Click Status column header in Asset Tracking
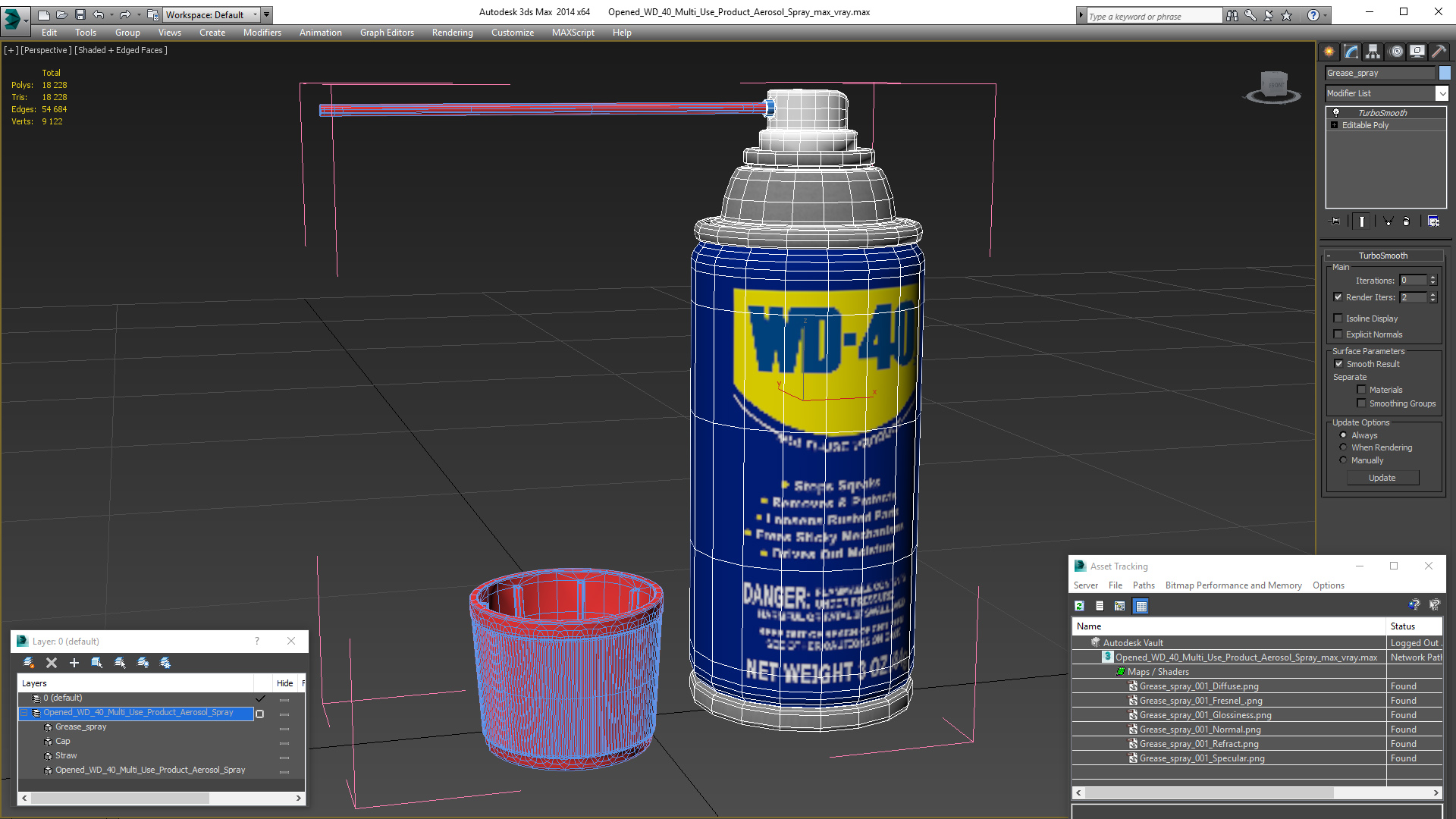The height and width of the screenshot is (819, 1456). (x=1415, y=626)
